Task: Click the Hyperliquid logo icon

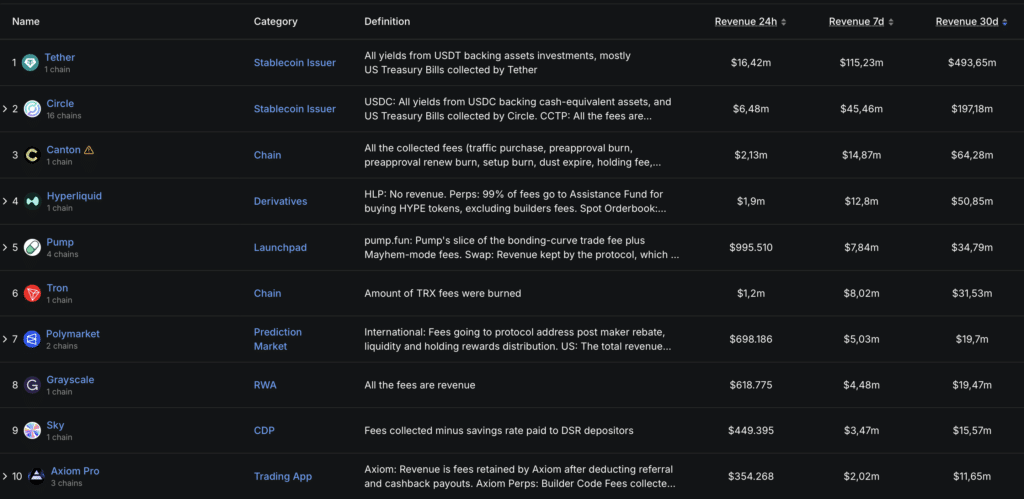Action: click(x=32, y=201)
